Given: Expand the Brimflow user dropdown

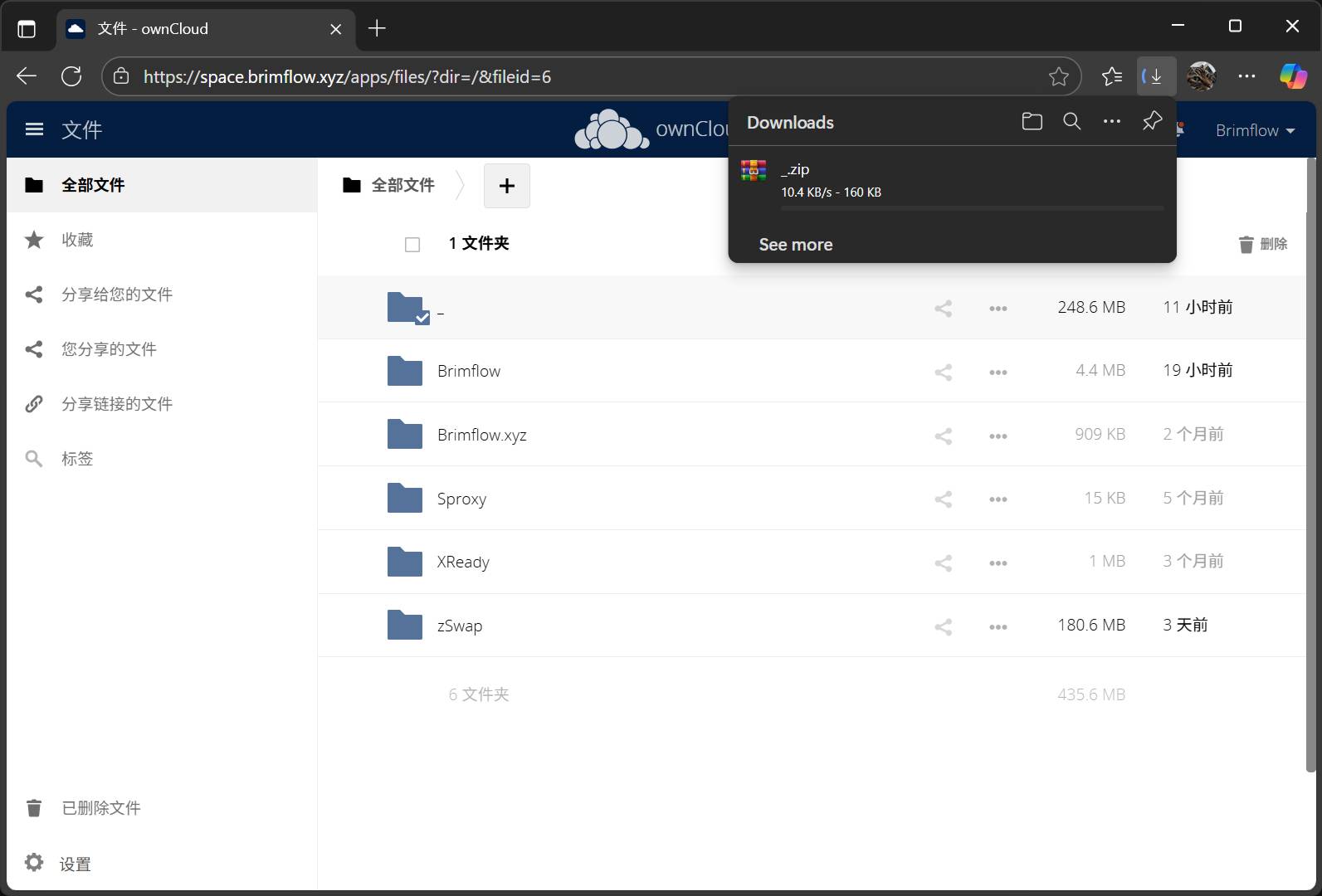Looking at the screenshot, I should [x=1254, y=130].
